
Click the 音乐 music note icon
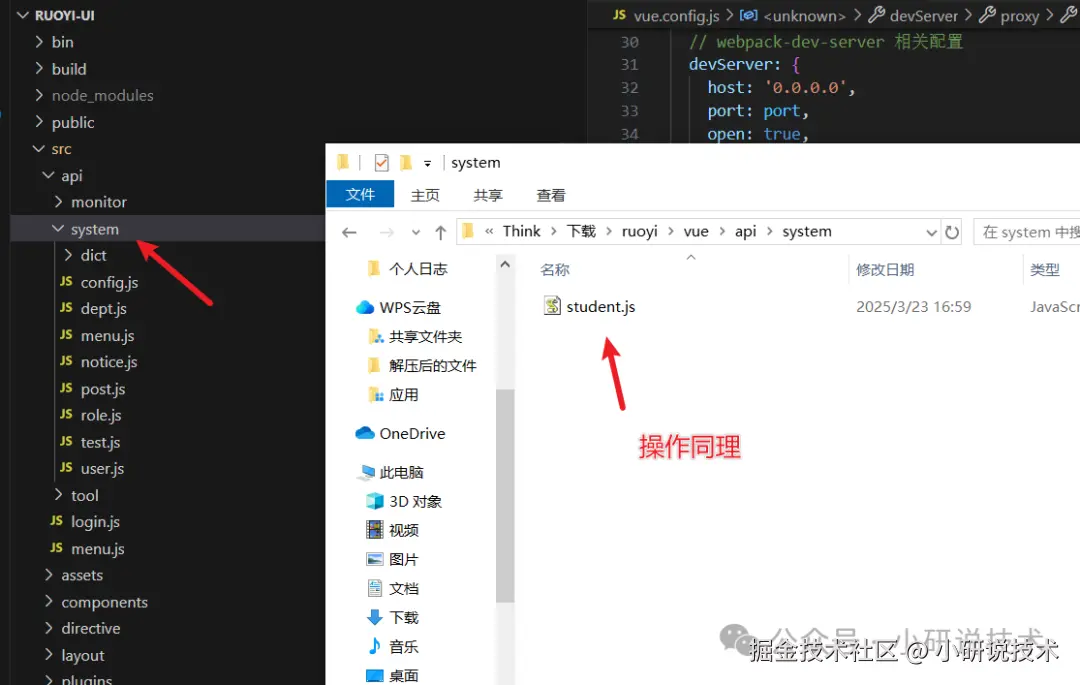click(x=374, y=646)
